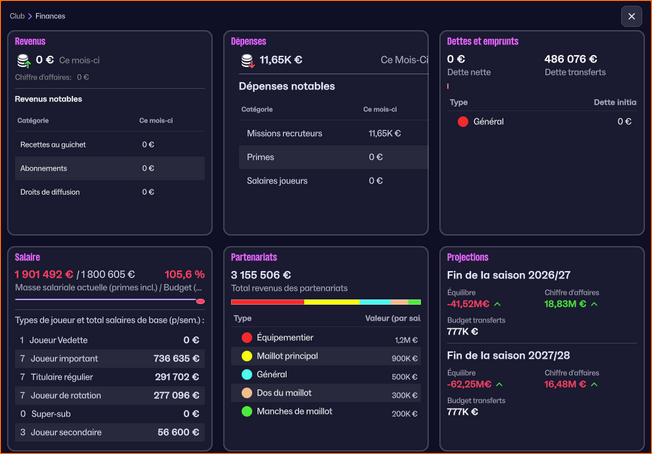Open the Partenariats panel header
The image size is (652, 454).
tap(255, 257)
